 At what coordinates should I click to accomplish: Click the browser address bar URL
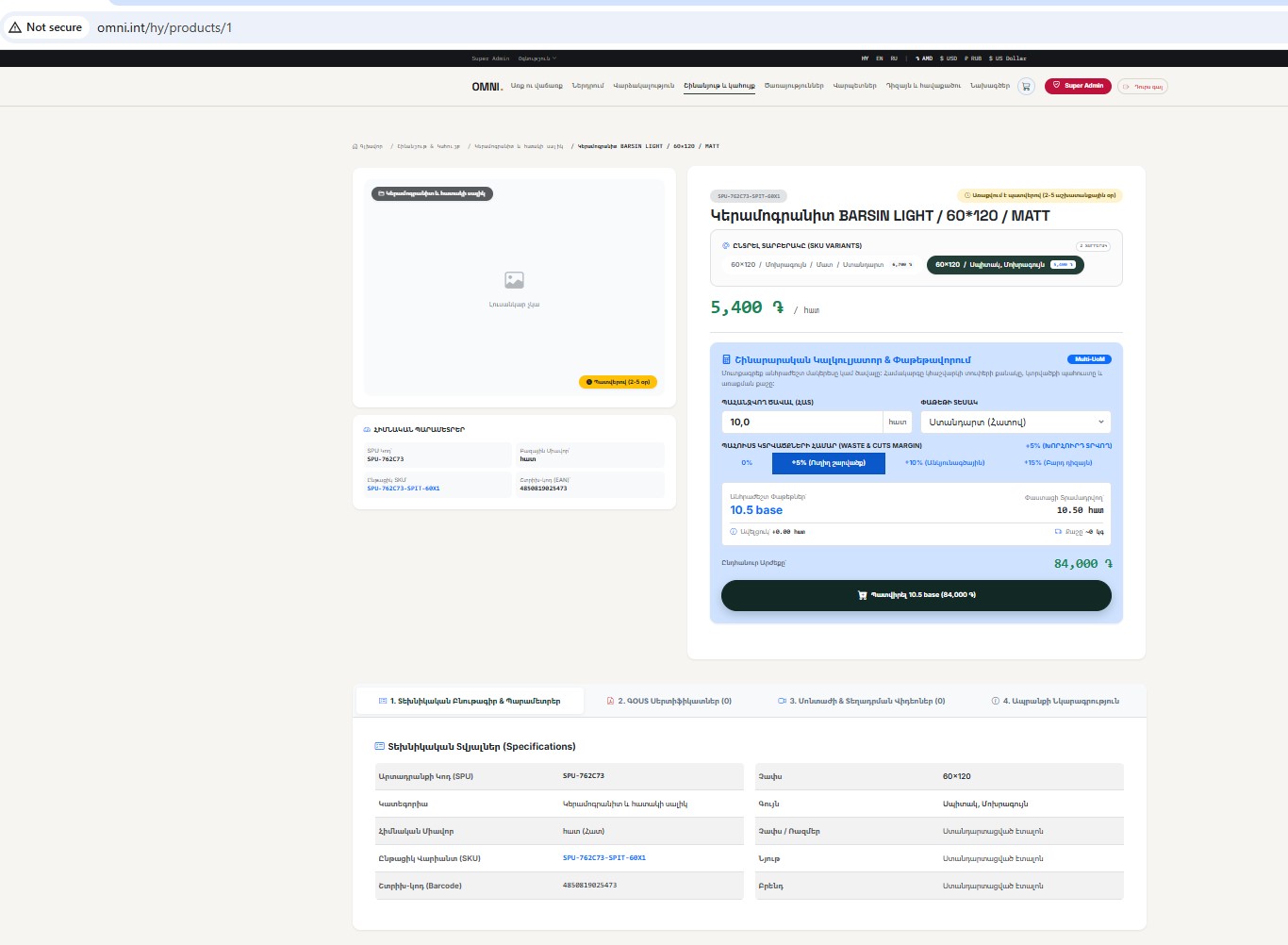tap(164, 27)
